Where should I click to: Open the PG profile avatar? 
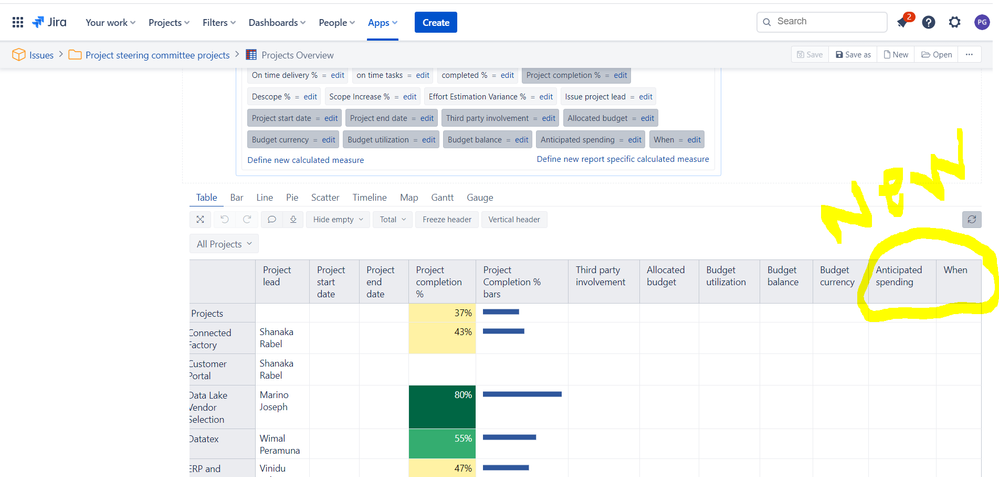click(x=982, y=22)
